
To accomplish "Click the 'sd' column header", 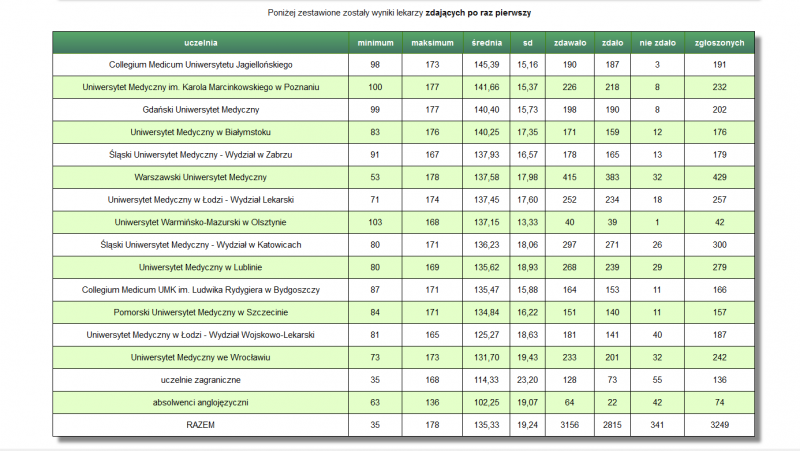I will (x=528, y=43).
